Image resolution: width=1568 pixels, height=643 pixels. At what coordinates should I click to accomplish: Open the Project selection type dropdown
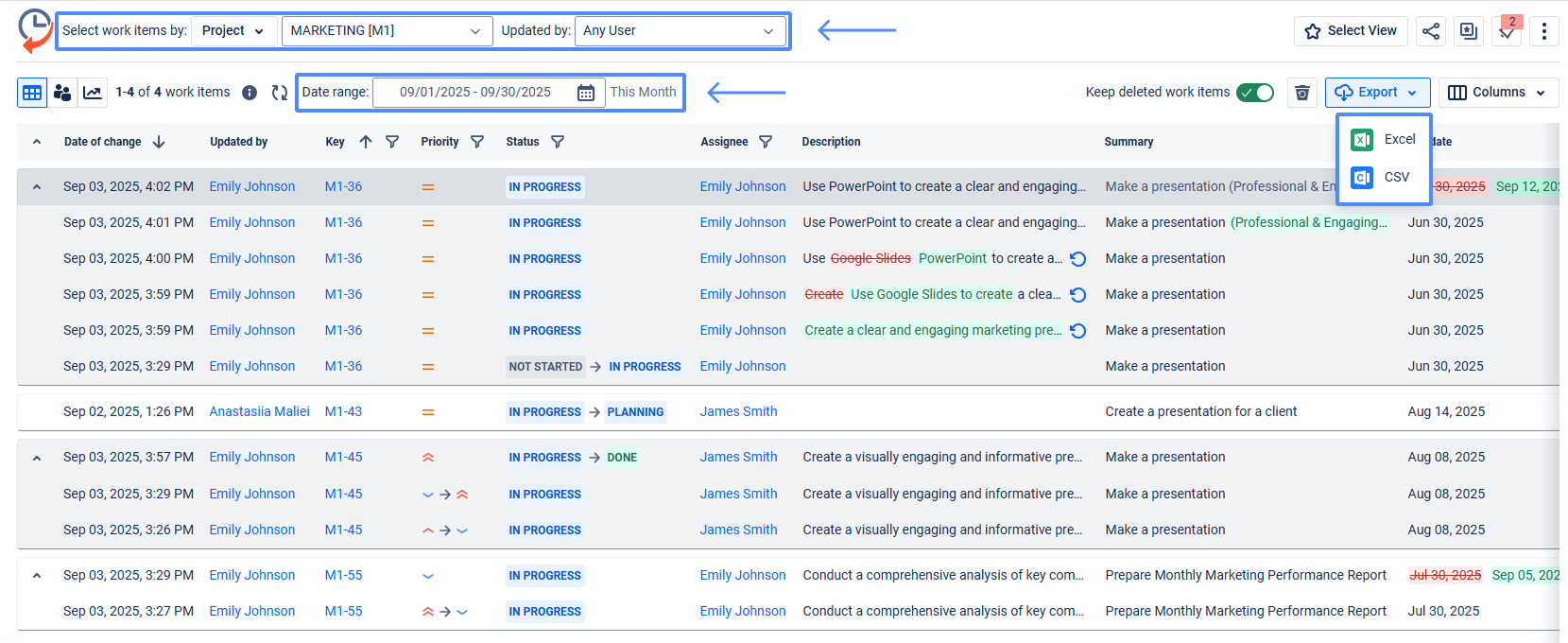click(x=234, y=31)
